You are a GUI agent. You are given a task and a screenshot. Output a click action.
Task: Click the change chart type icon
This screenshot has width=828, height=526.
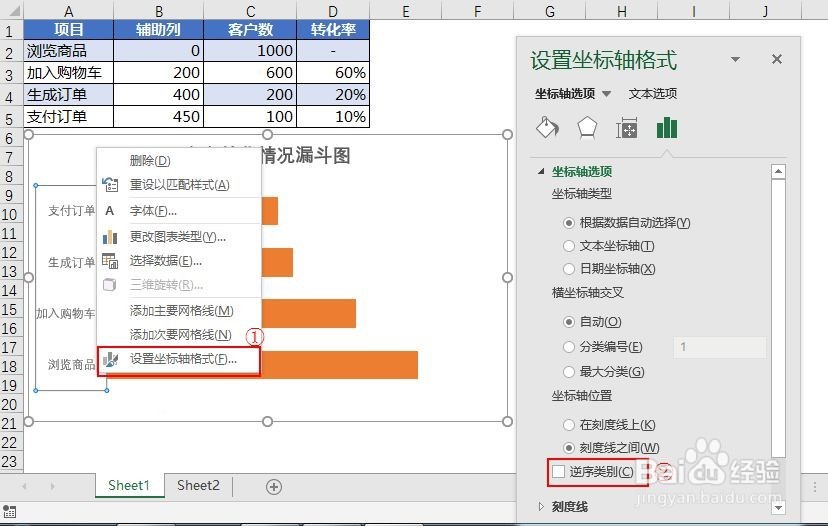[110, 237]
